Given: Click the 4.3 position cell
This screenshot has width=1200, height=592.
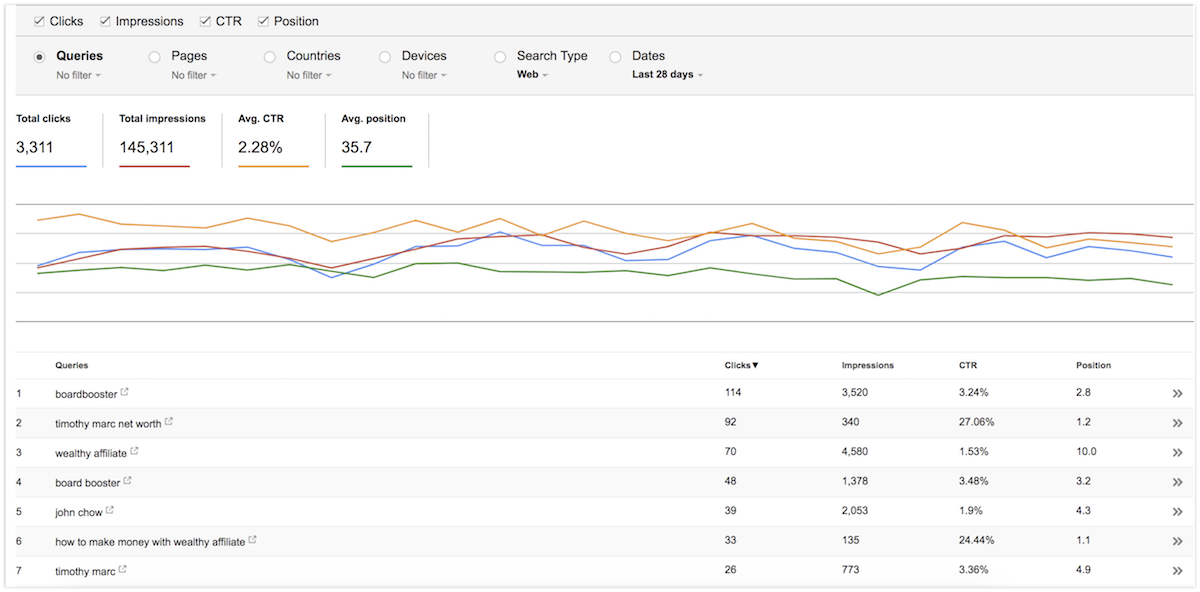Looking at the screenshot, I should [1083, 512].
